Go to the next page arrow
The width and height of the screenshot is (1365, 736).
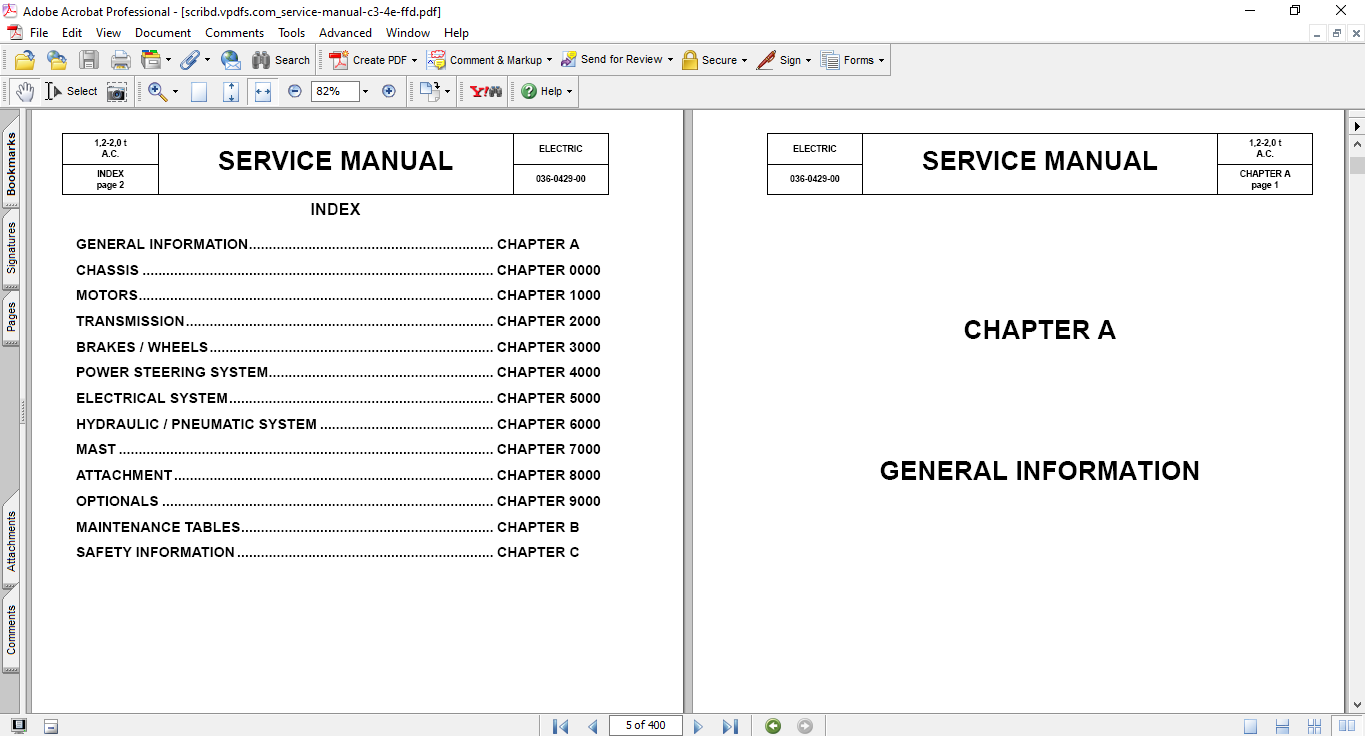click(x=698, y=726)
